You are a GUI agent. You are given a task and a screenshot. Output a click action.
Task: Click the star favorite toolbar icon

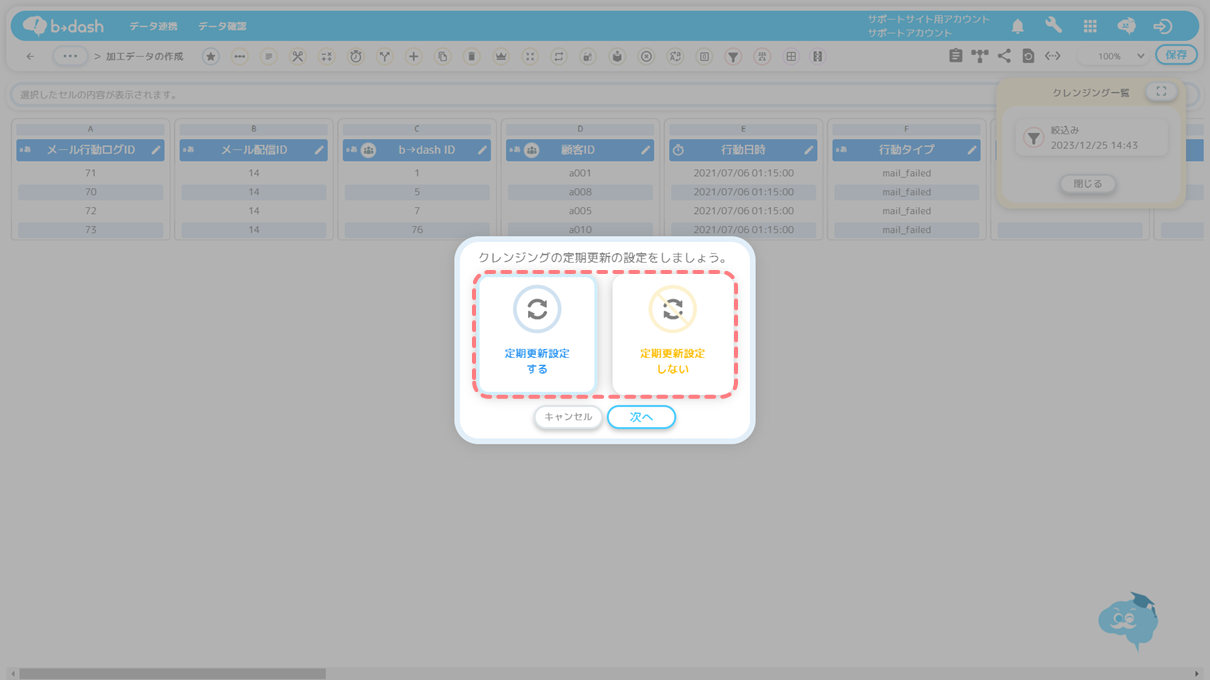(211, 57)
